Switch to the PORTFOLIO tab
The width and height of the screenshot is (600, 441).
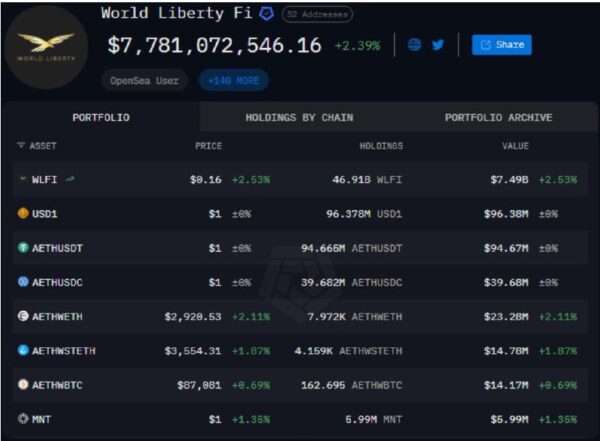pos(101,118)
